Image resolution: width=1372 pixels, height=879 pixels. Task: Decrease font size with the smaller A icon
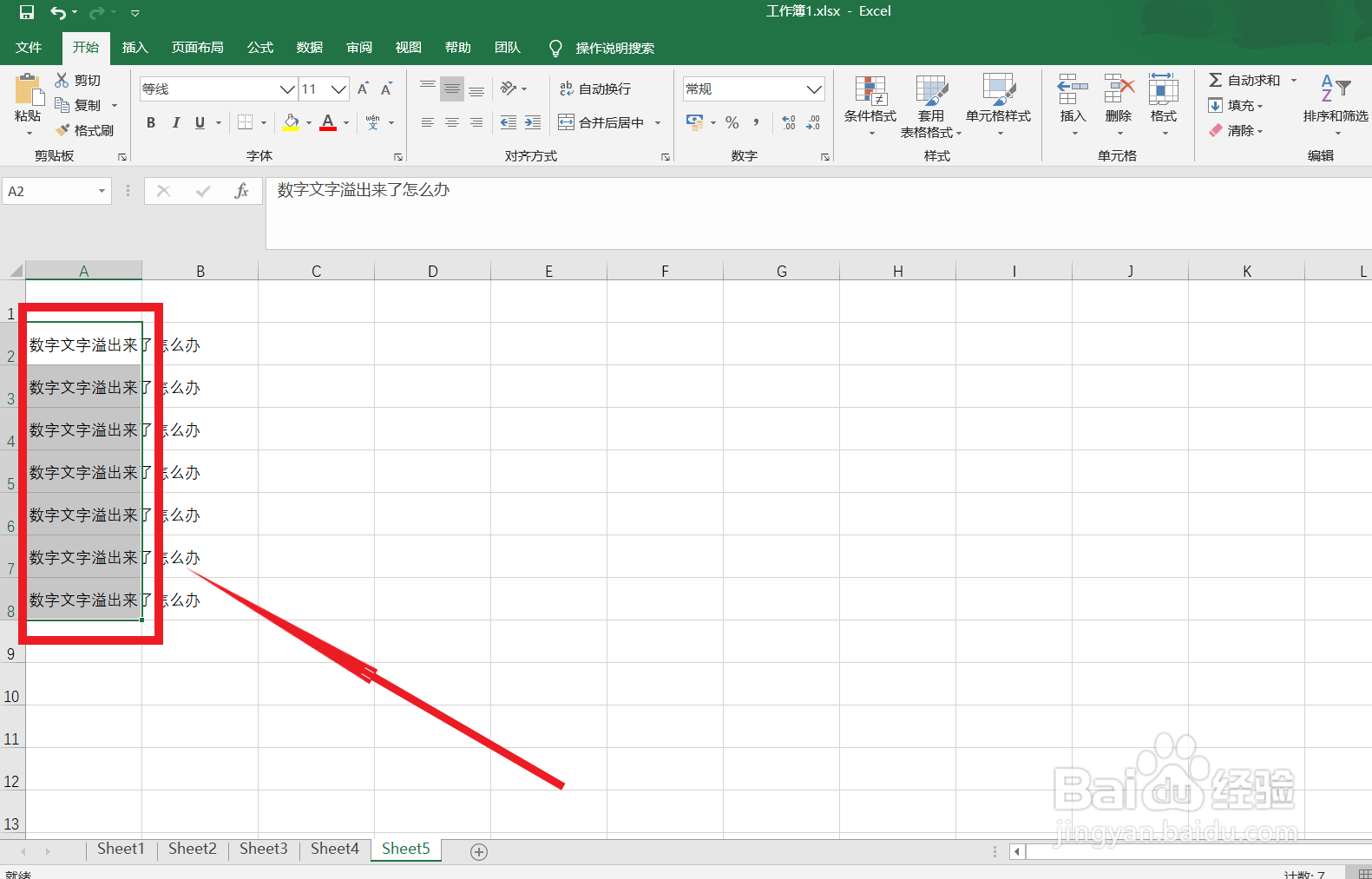pos(386,89)
